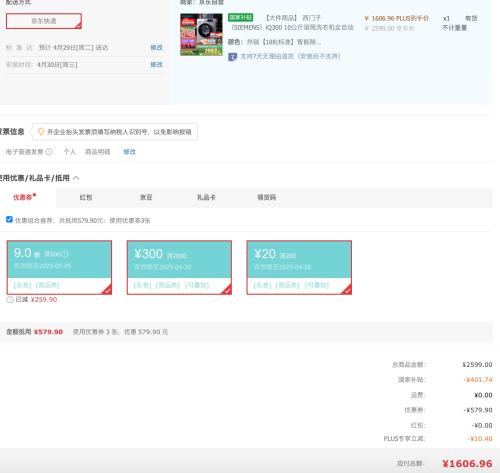Uncheck the 优惠组合推荐 checkbox
This screenshot has width=500, height=473.
9,219
